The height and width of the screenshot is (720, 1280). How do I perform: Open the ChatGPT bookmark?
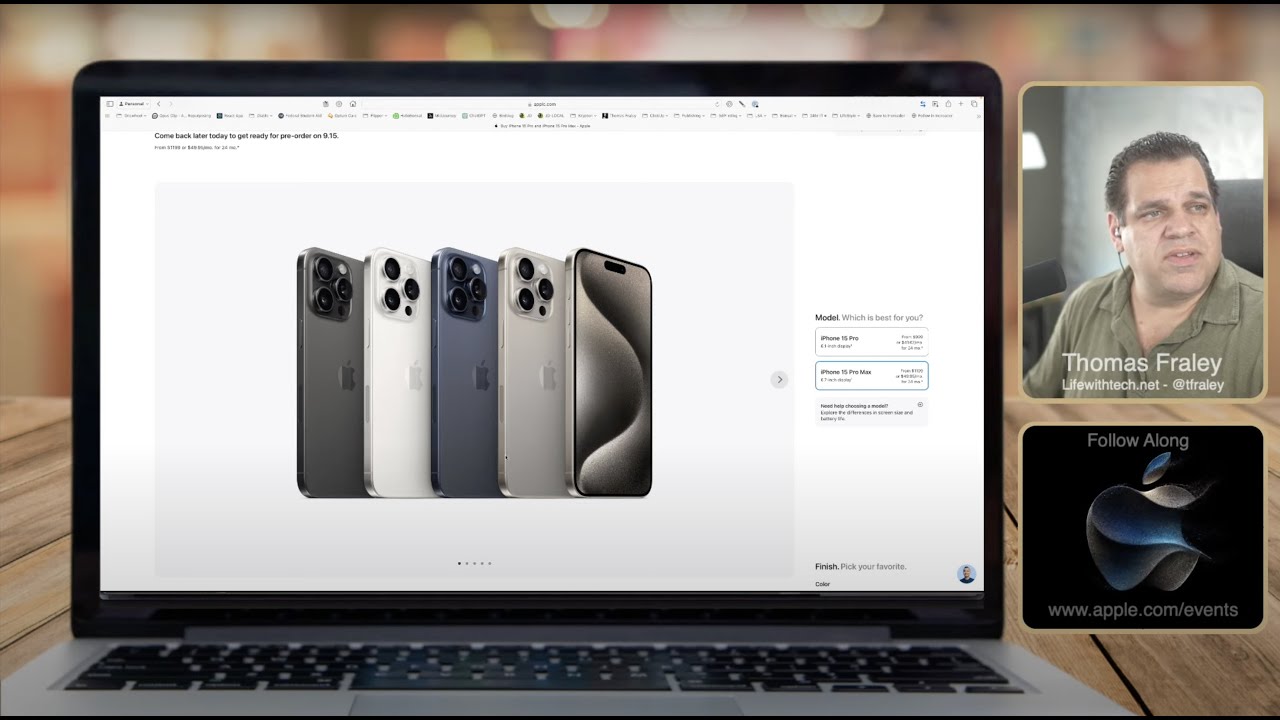click(474, 116)
